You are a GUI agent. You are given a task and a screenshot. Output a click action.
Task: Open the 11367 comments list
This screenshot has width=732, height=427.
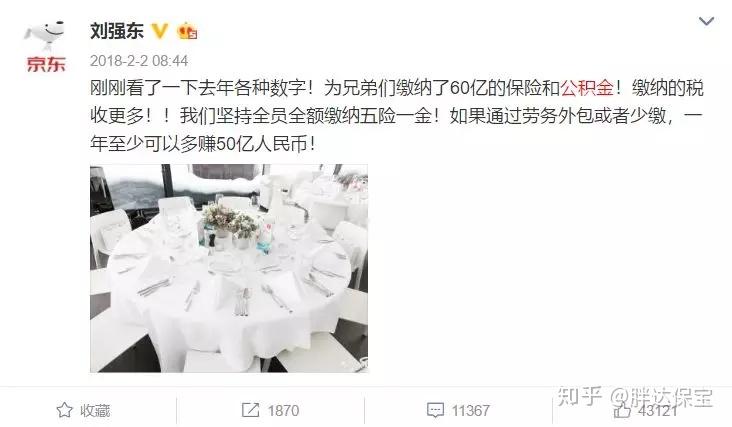click(471, 411)
